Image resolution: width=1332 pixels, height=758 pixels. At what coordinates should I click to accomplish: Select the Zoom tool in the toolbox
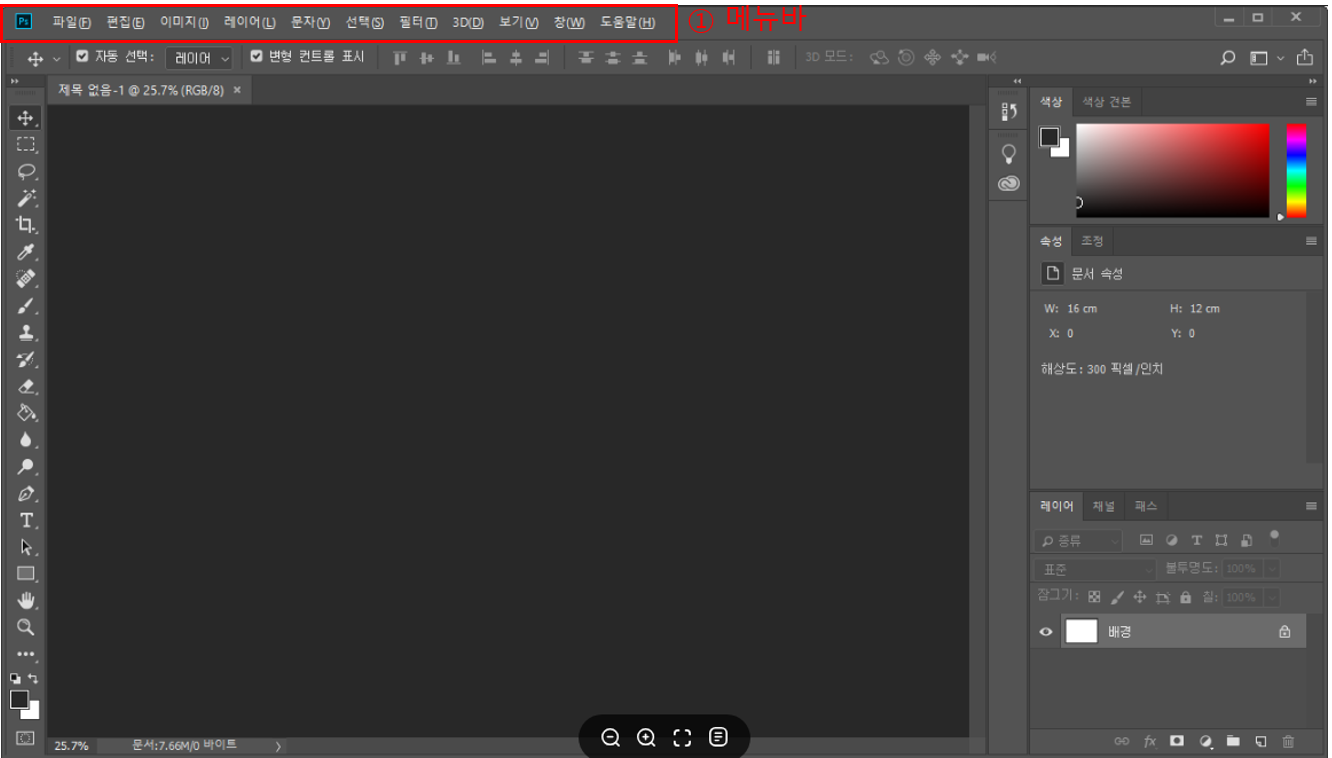25,627
